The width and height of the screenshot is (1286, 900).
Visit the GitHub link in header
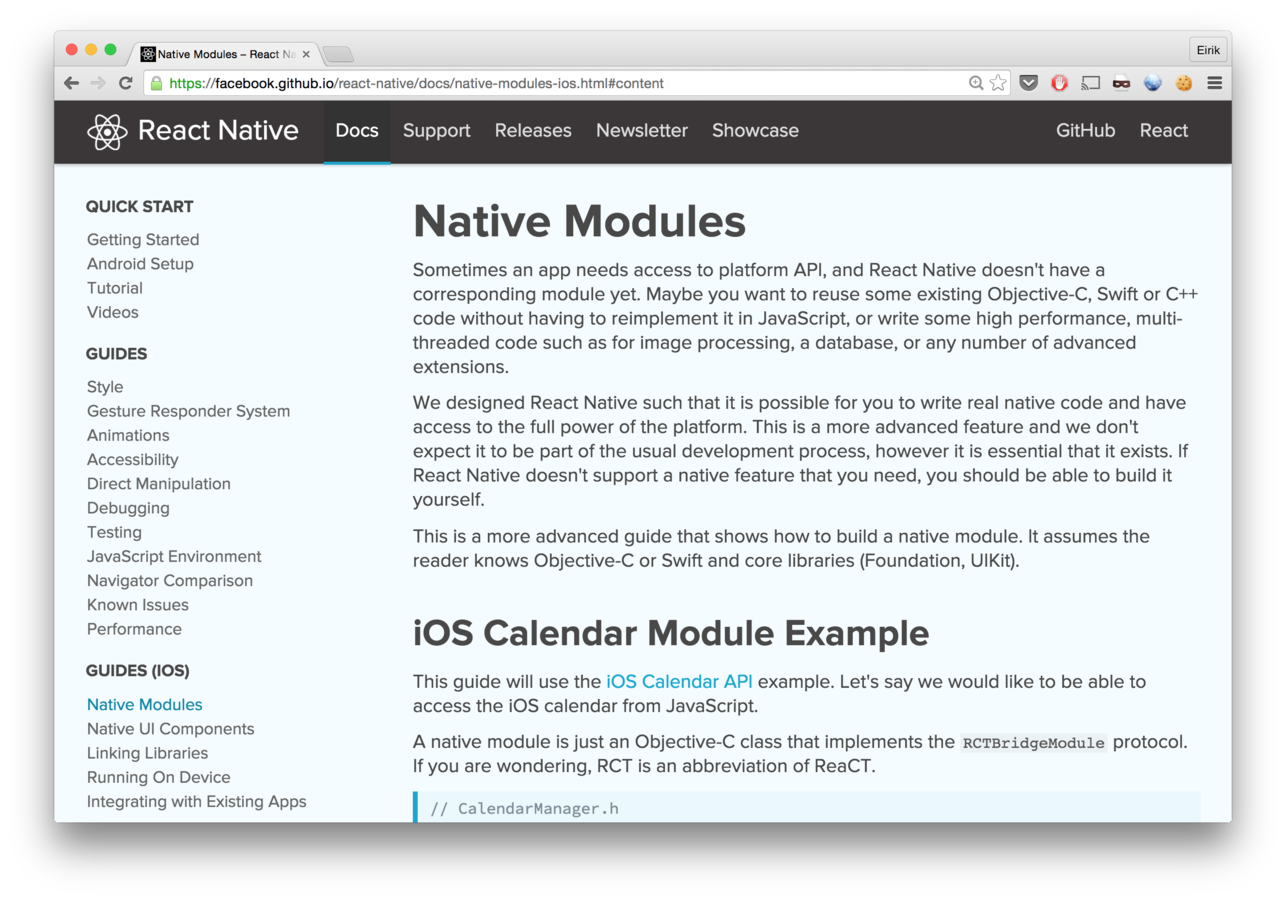[x=1085, y=131]
